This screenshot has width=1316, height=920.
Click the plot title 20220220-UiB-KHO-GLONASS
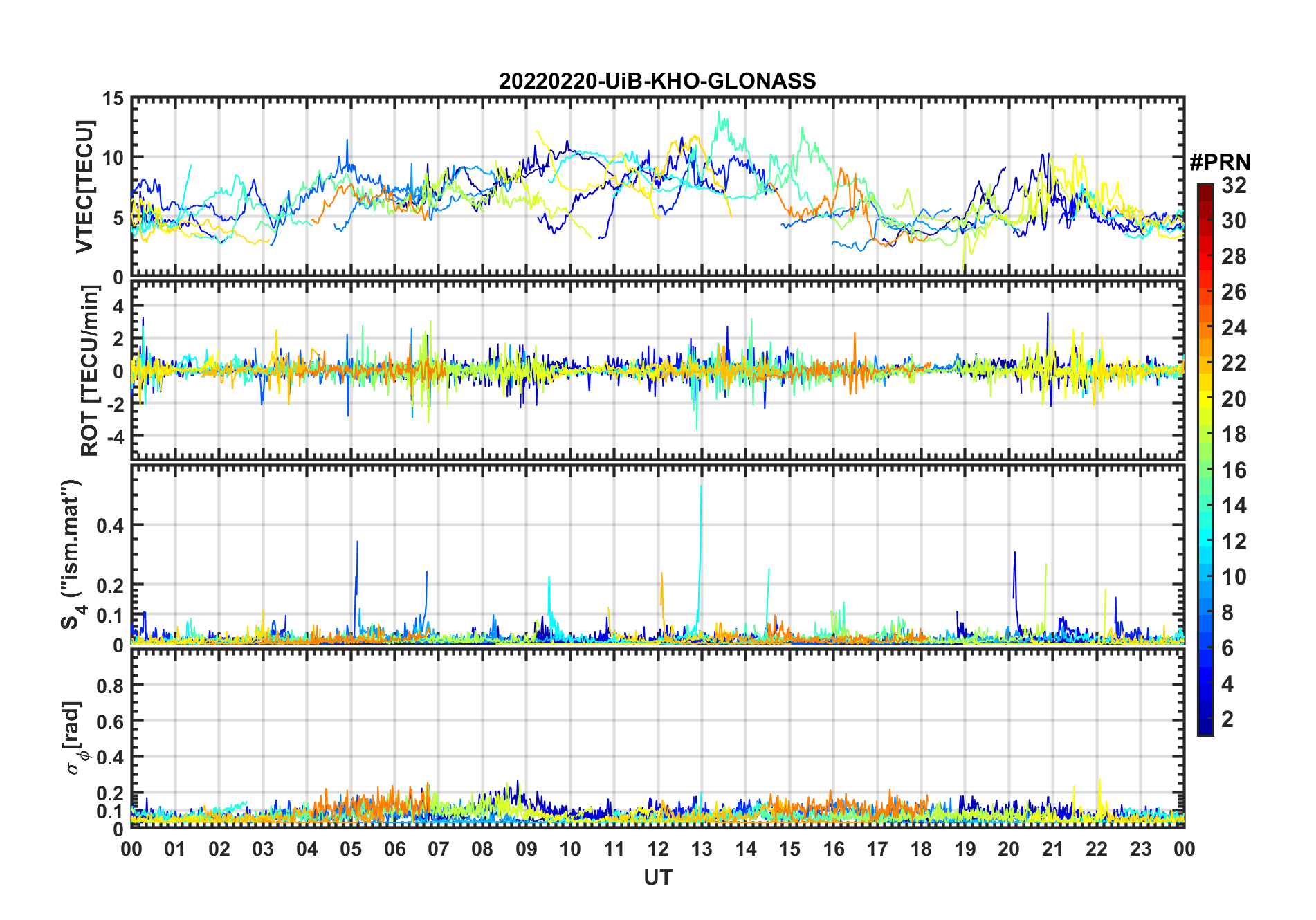657,81
